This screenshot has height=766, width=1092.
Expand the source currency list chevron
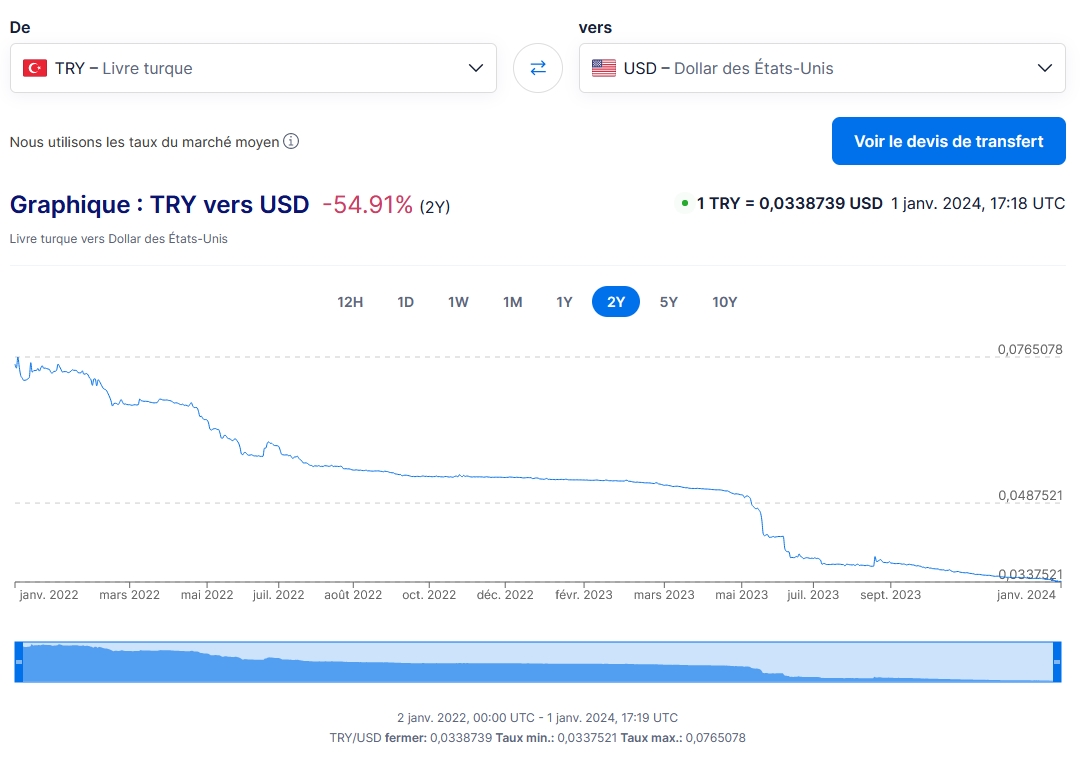pyautogui.click(x=476, y=69)
